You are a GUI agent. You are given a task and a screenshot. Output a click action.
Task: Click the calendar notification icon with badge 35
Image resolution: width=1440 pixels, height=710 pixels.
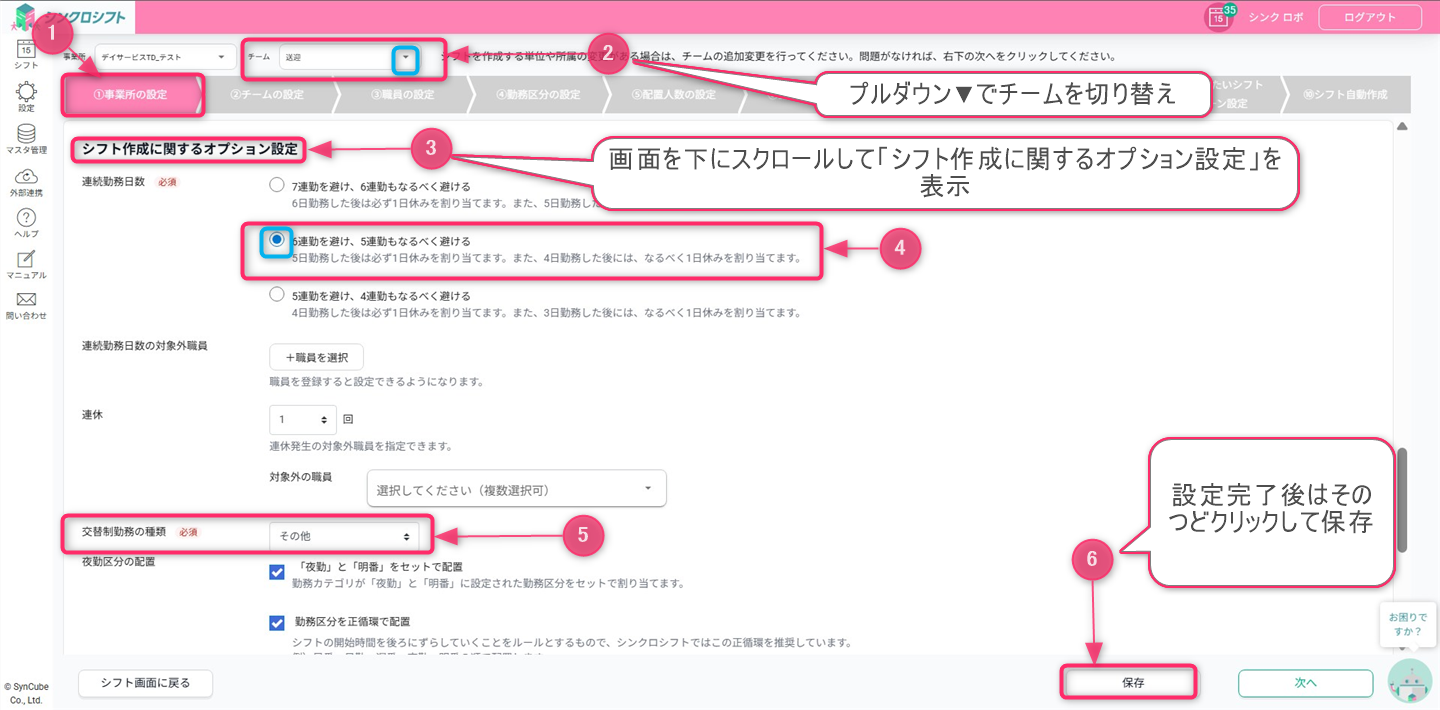[1218, 17]
